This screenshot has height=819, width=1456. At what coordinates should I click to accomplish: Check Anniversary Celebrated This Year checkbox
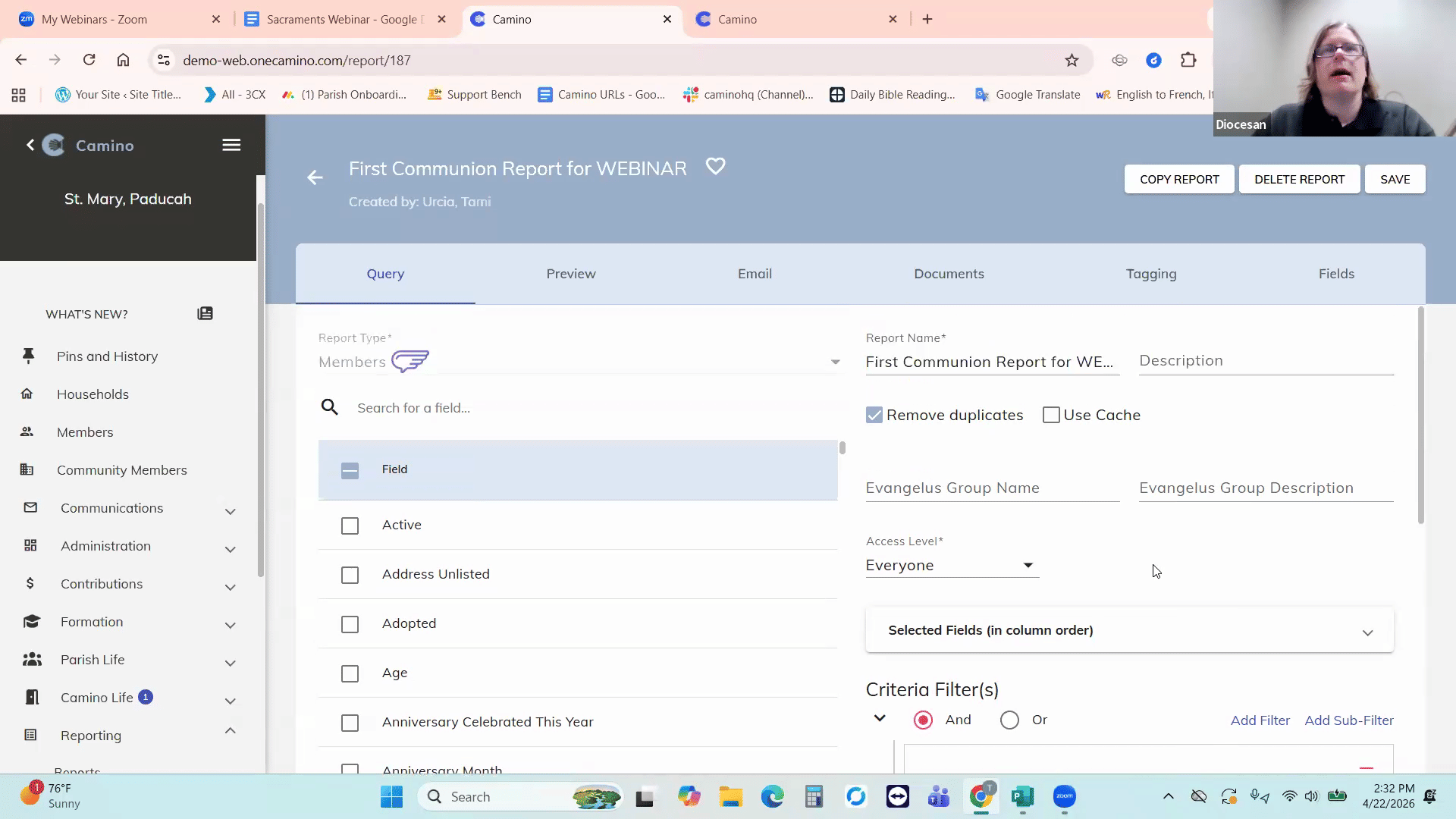[350, 723]
